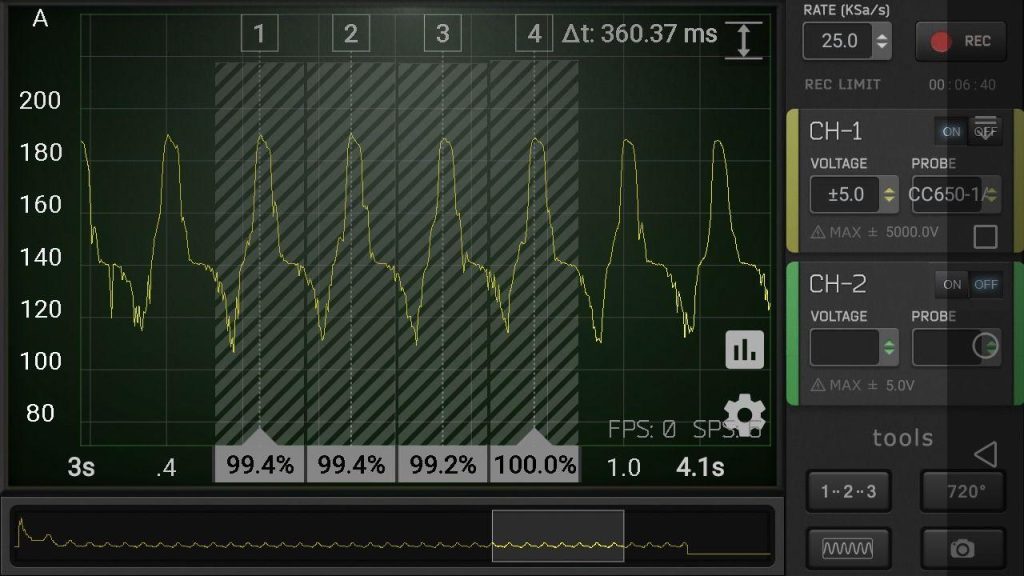
Task: Click the vertical scale fit icon
Action: pyautogui.click(x=742, y=40)
